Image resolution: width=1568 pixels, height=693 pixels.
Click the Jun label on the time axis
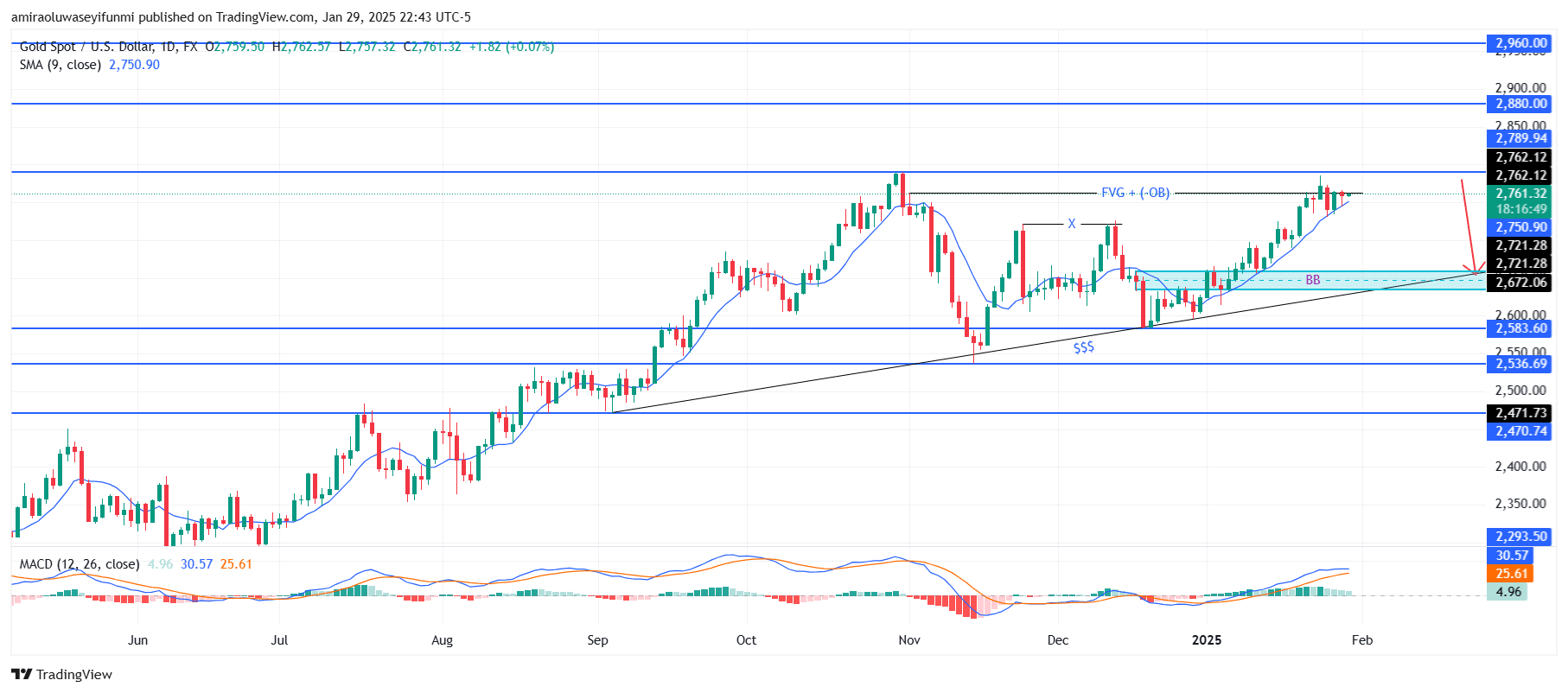coord(137,640)
